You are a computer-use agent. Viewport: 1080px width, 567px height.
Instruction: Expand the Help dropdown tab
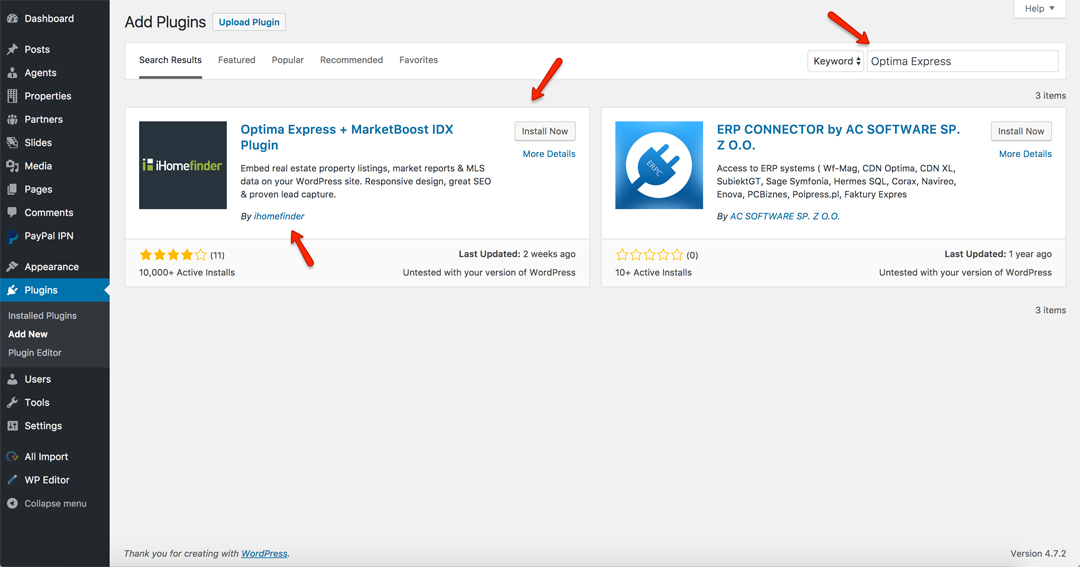coord(1039,8)
